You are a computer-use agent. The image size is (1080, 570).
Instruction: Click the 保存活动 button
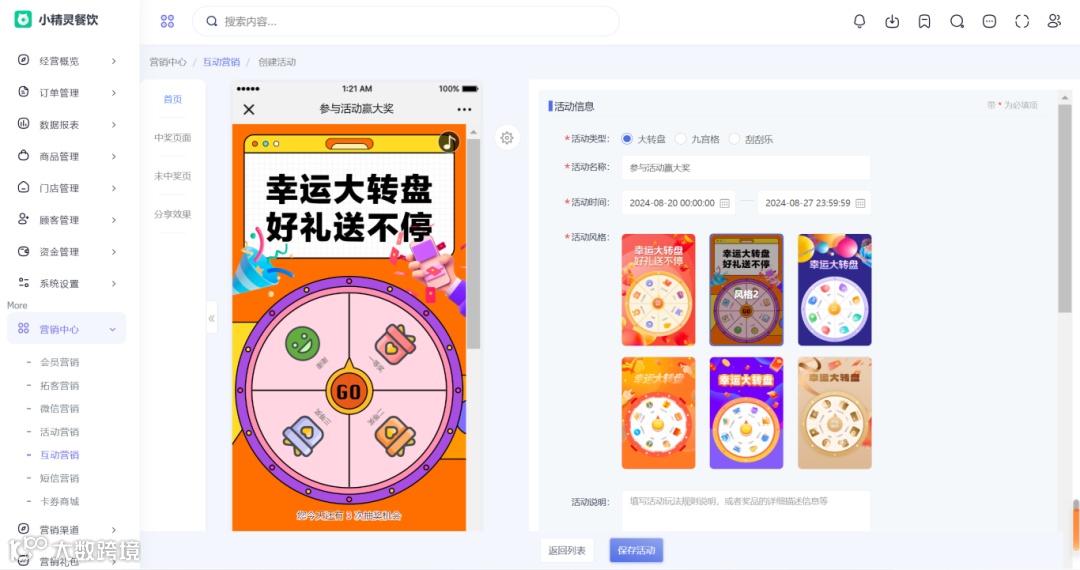636,550
